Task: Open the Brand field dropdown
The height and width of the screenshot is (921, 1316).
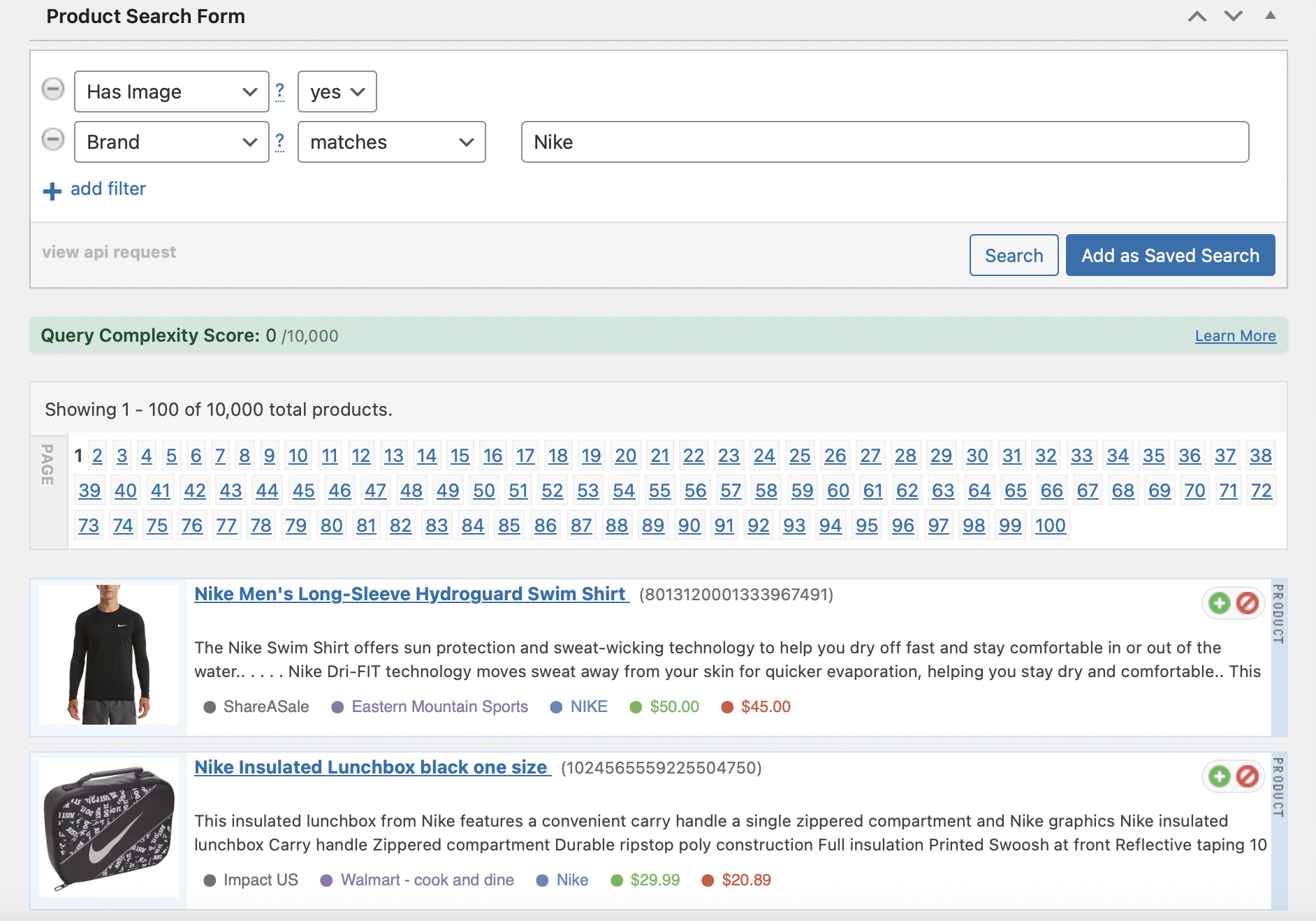Action: click(x=172, y=142)
